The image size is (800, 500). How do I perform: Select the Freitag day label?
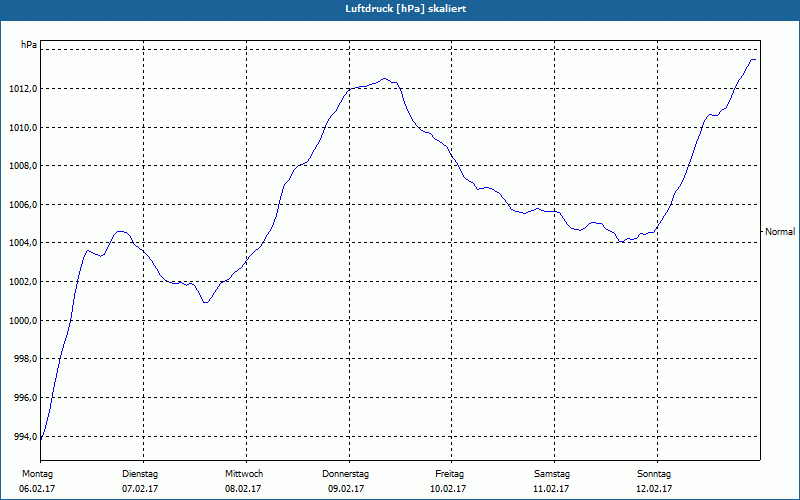(x=449, y=474)
